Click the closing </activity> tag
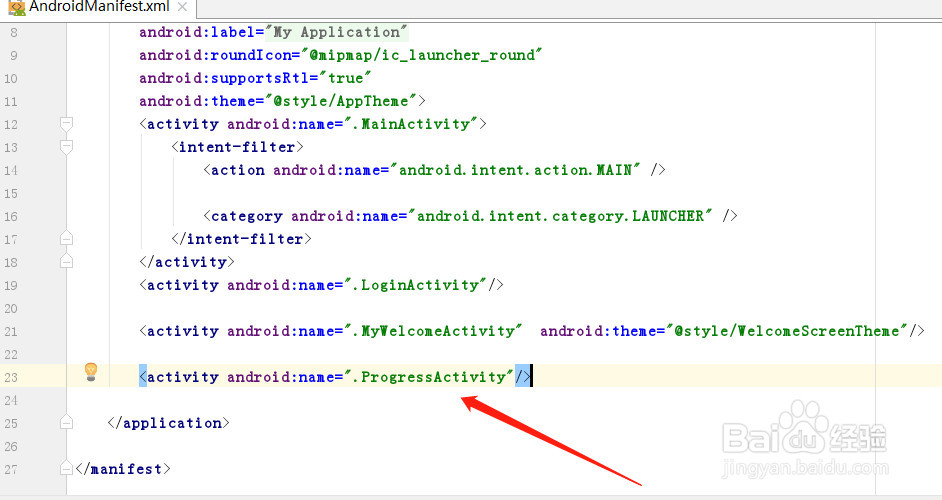 click(187, 262)
